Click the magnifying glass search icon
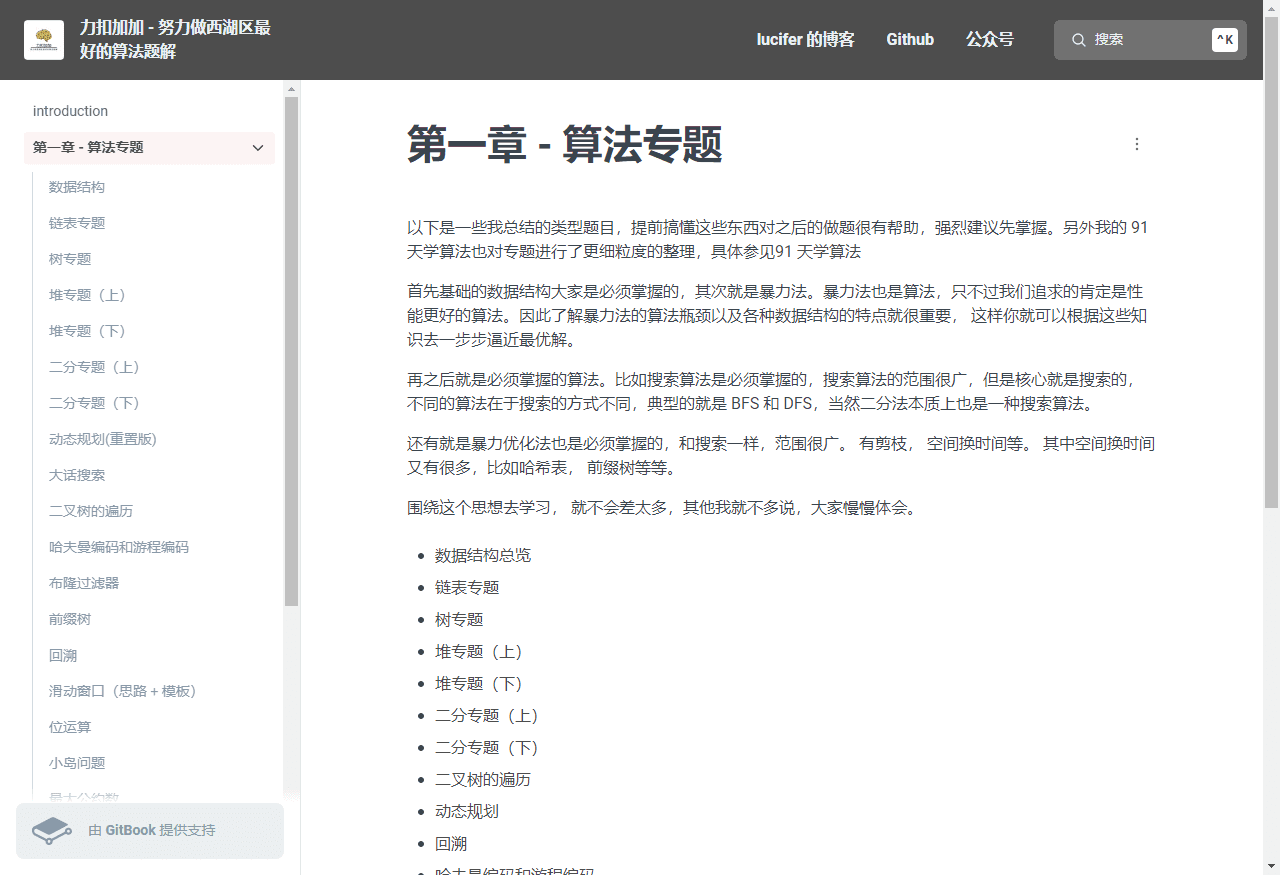Viewport: 1280px width, 875px height. pos(1078,39)
